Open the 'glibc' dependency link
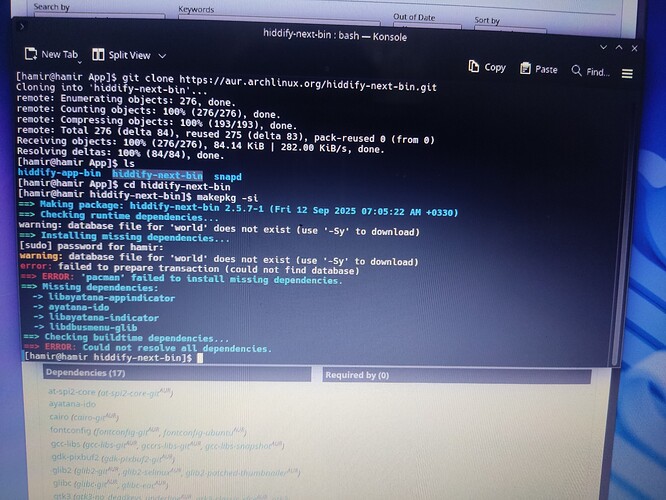 pos(62,483)
